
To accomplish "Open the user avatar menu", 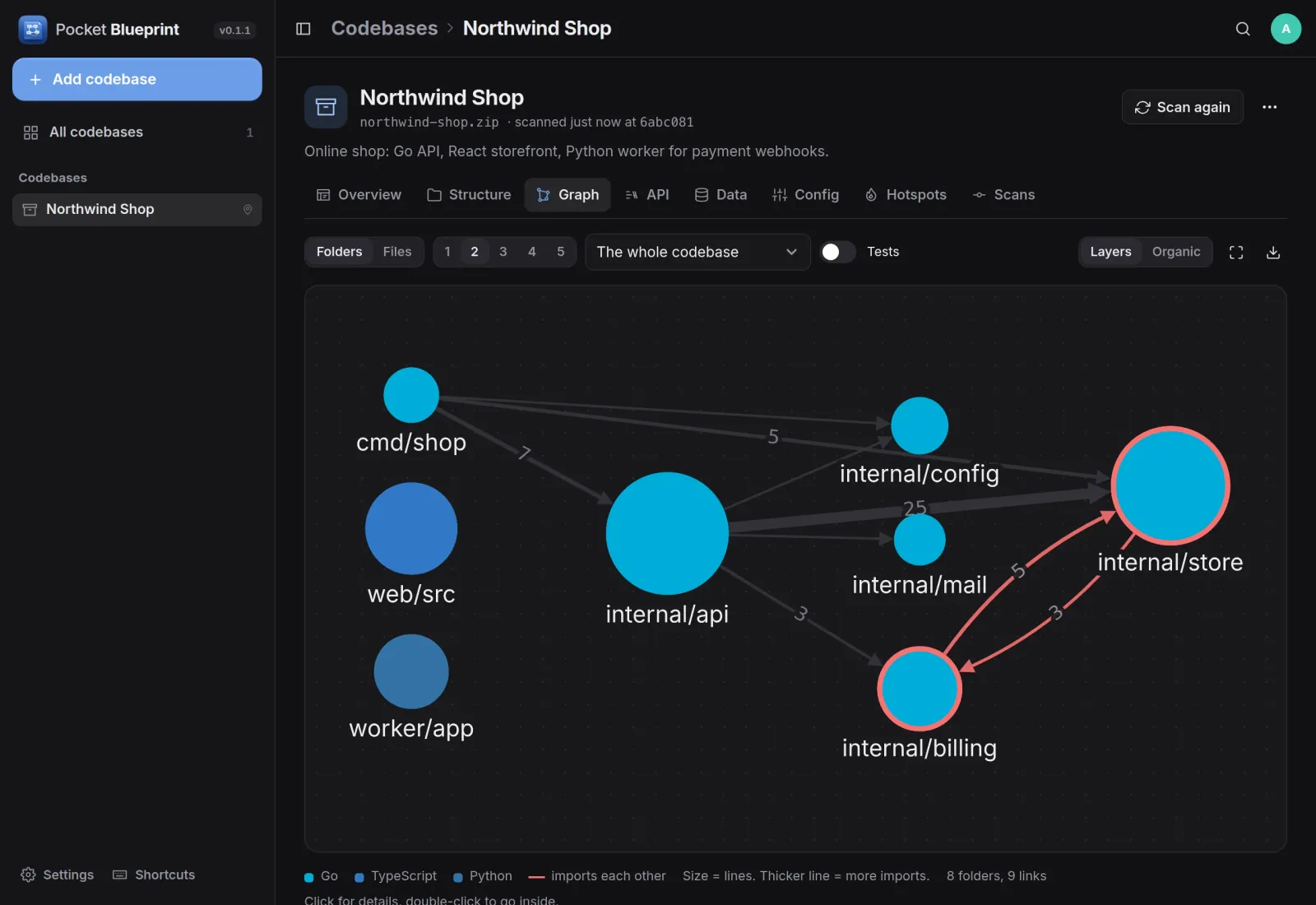I will [1286, 29].
